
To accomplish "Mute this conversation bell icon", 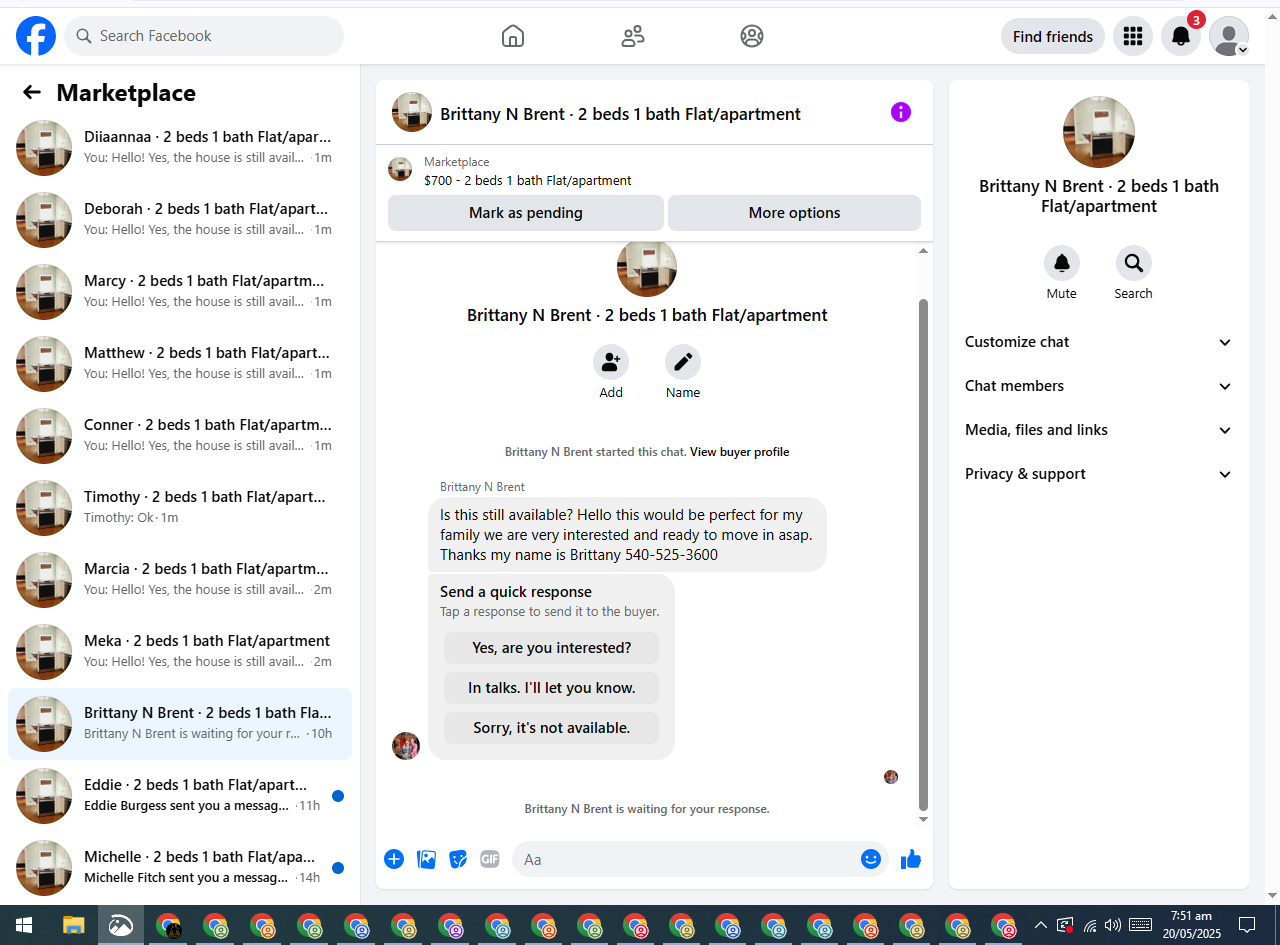I will click(1062, 263).
